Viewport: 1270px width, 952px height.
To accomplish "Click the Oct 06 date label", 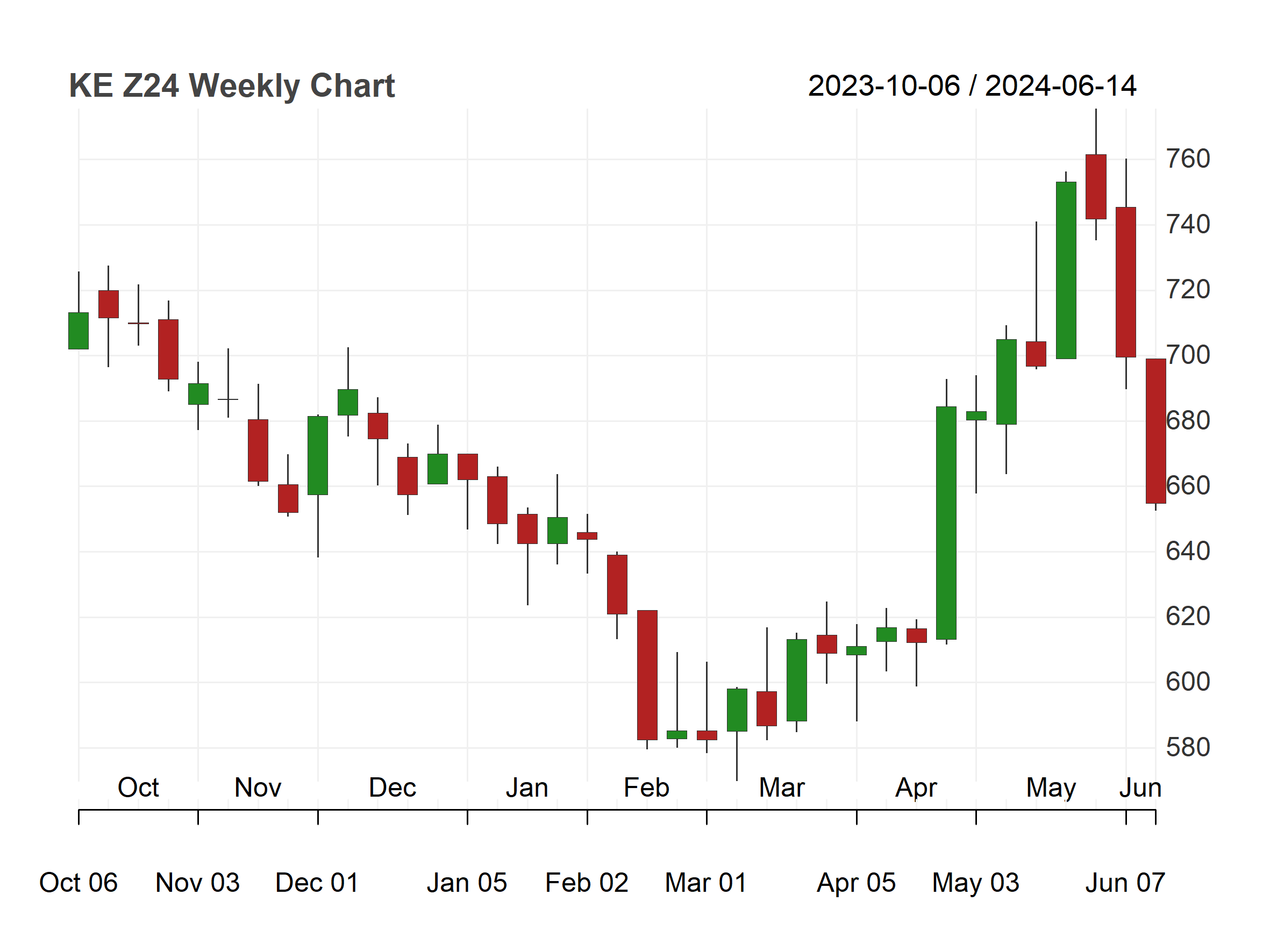I will pos(78,883).
